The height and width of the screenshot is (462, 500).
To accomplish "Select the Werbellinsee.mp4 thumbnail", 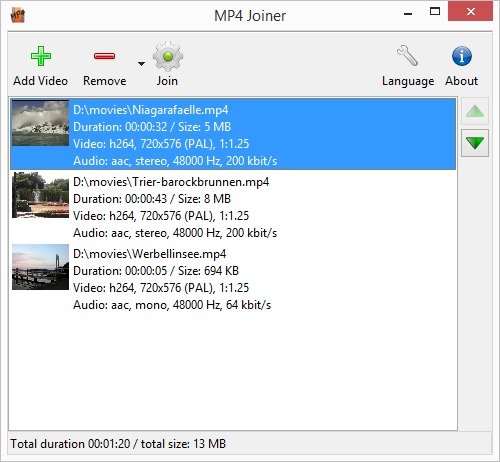I will [x=40, y=267].
